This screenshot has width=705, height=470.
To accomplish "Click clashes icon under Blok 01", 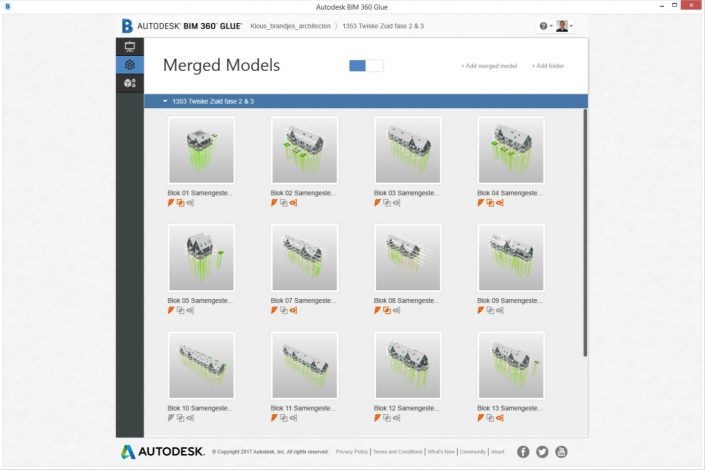I will click(180, 203).
